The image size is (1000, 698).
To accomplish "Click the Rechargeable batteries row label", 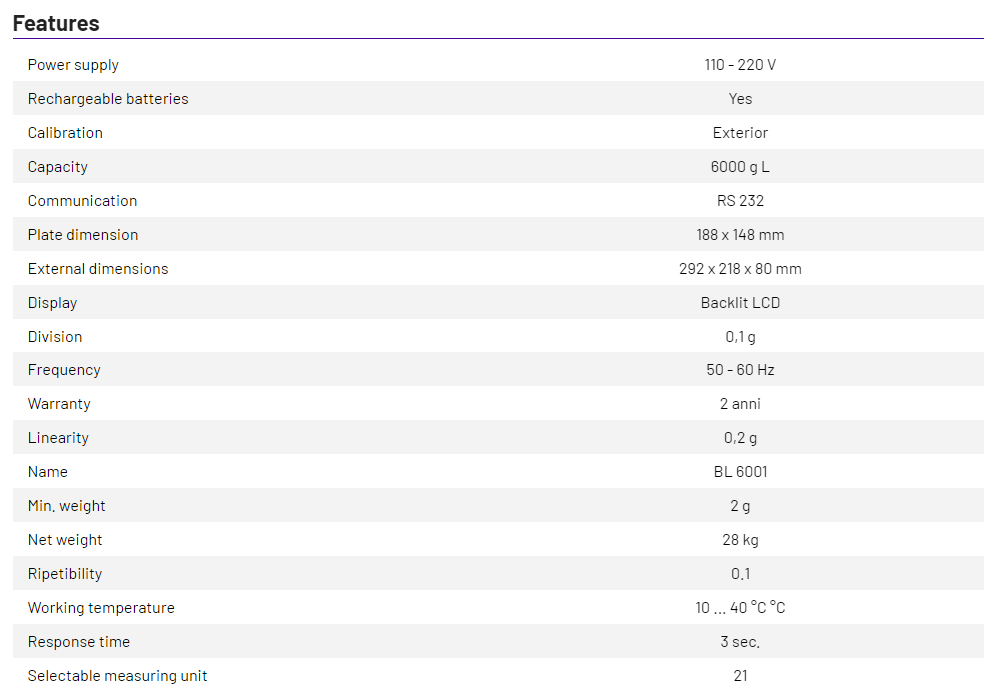I will 108,99.
